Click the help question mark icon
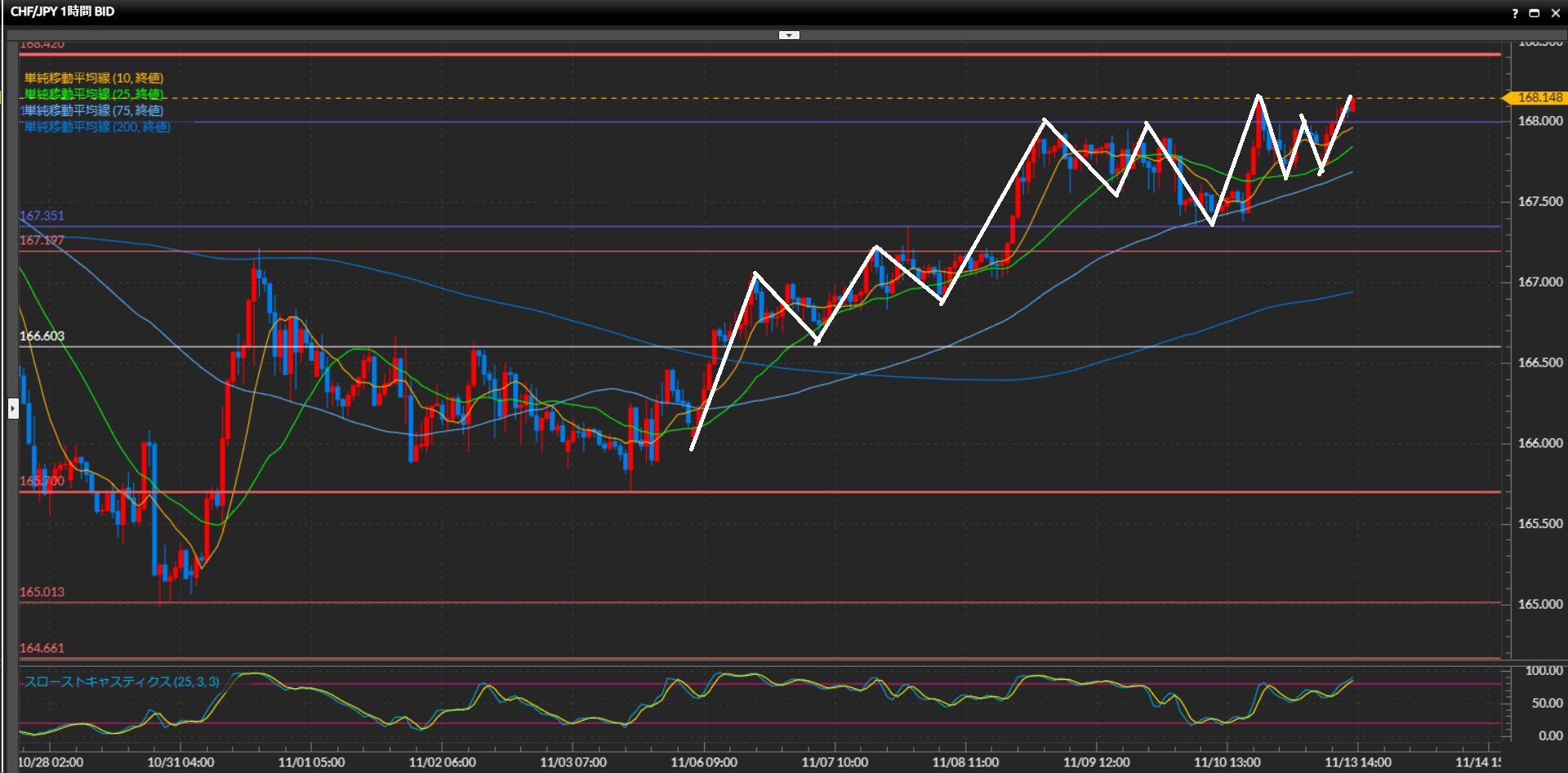Image resolution: width=1568 pixels, height=773 pixels. [1515, 13]
